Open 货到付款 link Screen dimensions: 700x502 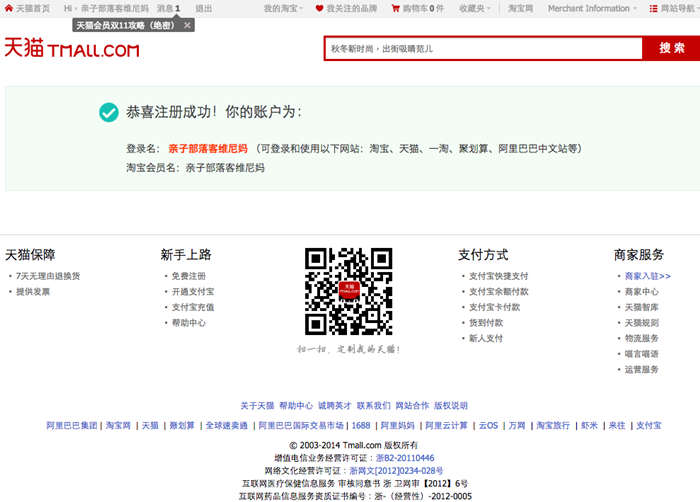click(x=486, y=323)
